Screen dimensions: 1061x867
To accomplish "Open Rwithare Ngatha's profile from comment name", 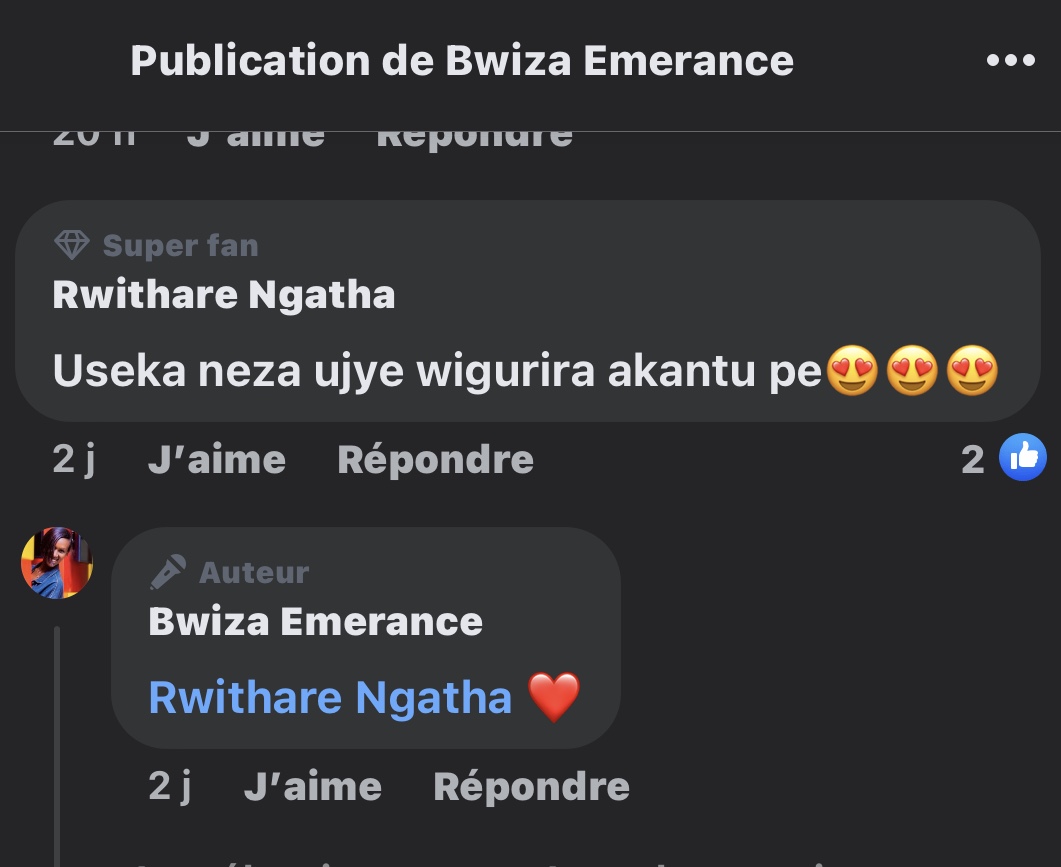I will [x=224, y=295].
